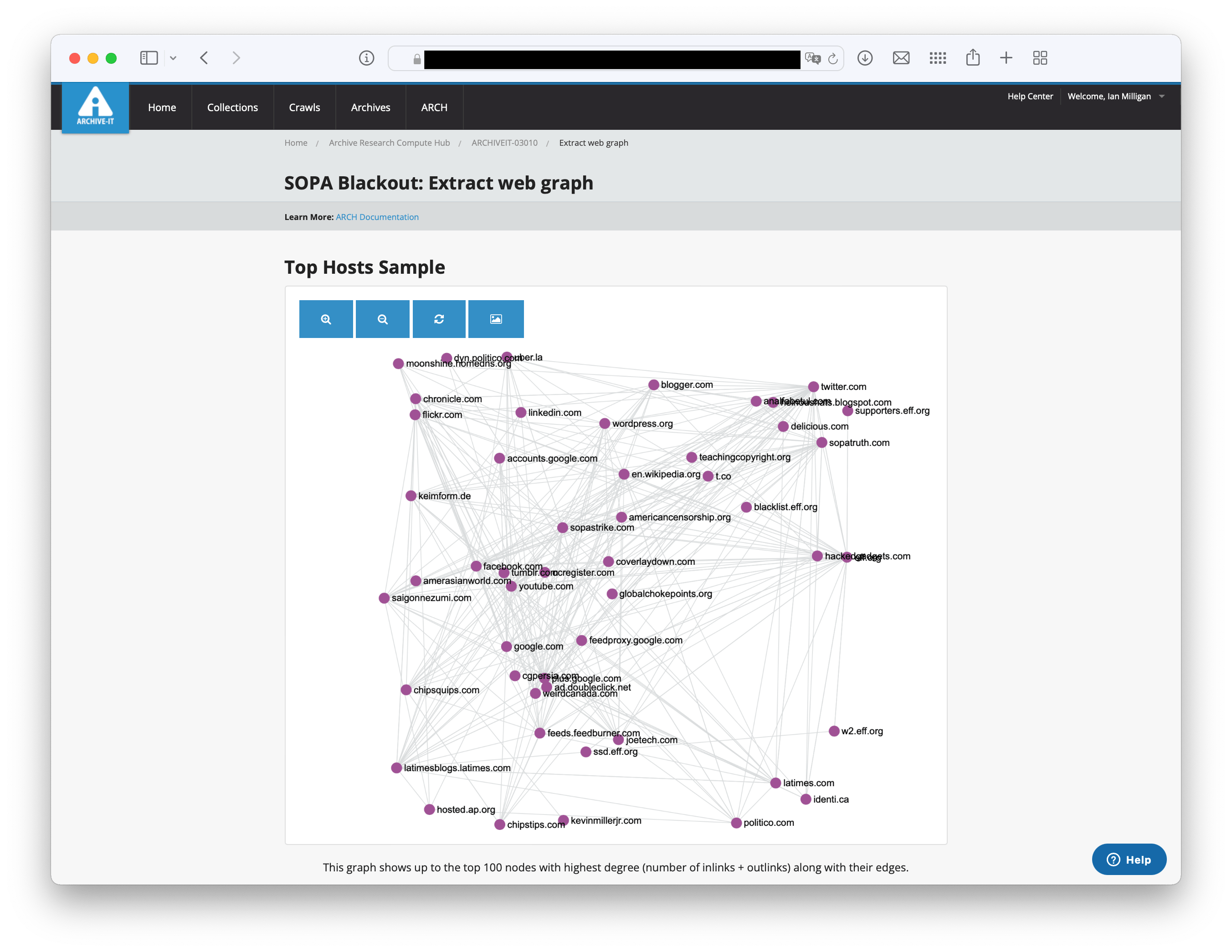This screenshot has width=1232, height=952.
Task: Expand the sidebar options chevron
Action: [173, 58]
